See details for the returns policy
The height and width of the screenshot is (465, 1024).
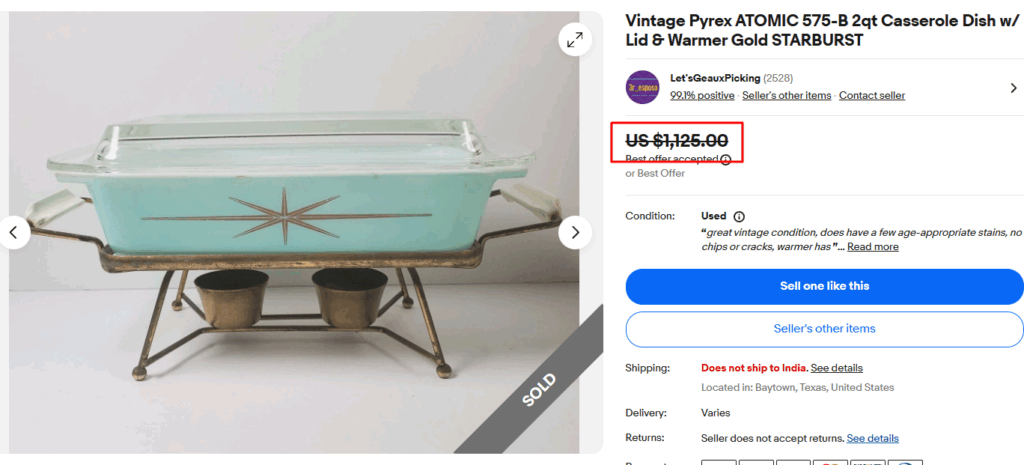coord(873,438)
